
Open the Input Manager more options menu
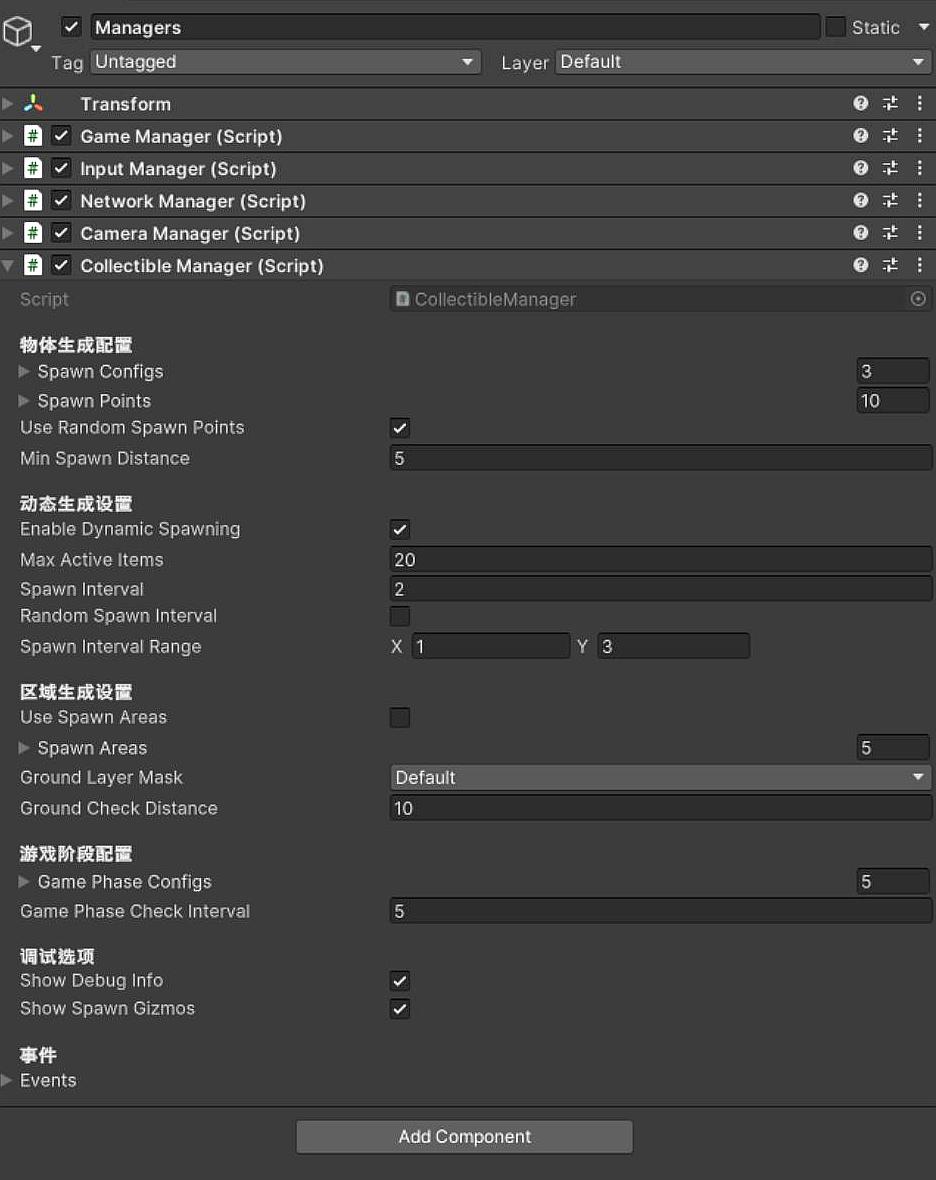(x=920, y=168)
